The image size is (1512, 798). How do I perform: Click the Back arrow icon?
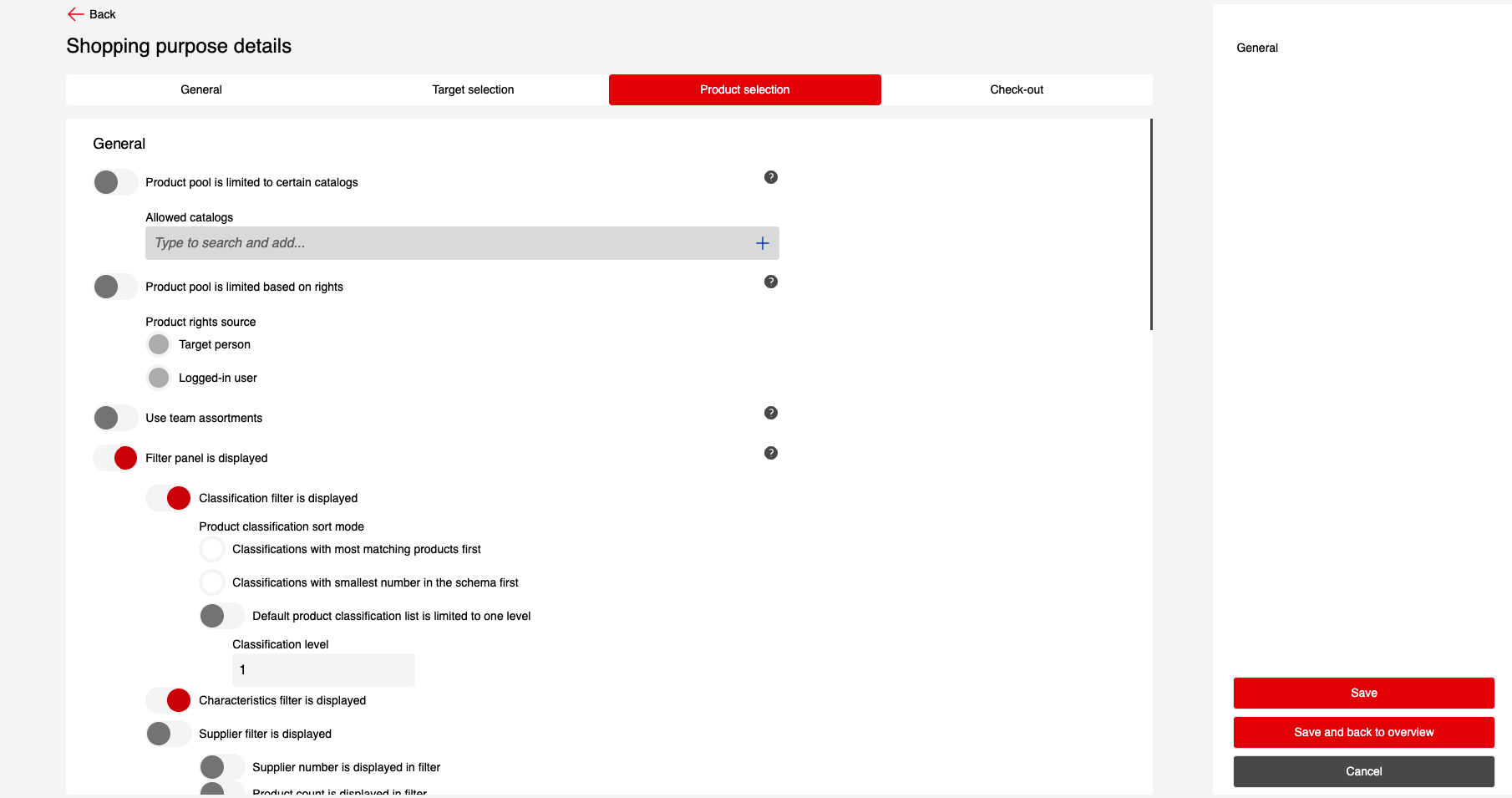(75, 14)
